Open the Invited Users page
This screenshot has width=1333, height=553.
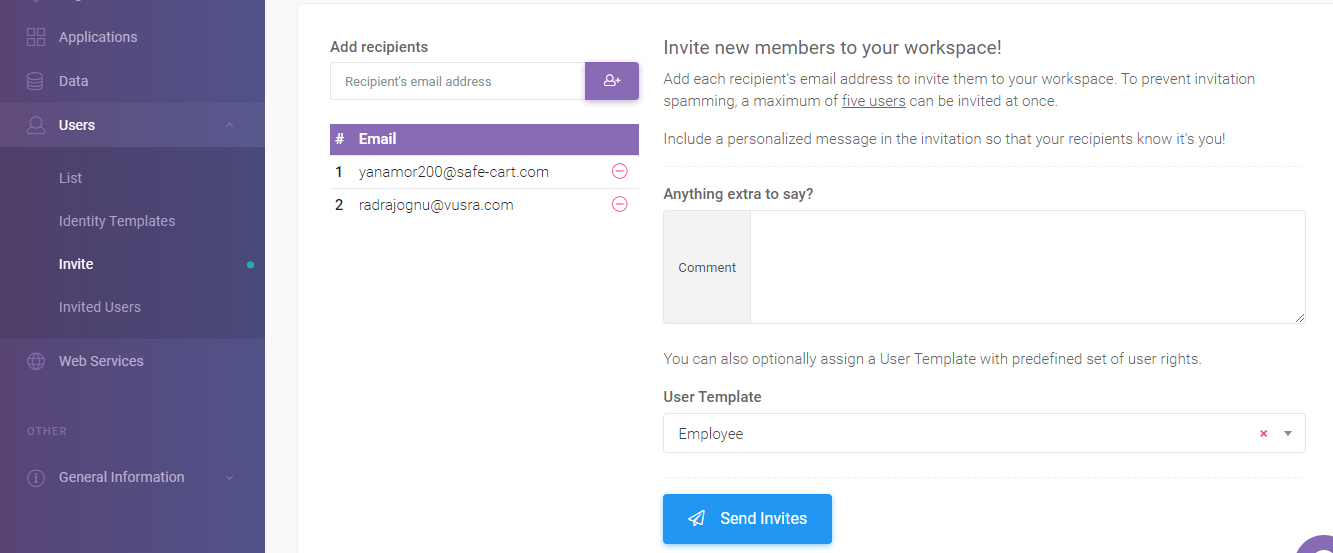pyautogui.click(x=100, y=307)
